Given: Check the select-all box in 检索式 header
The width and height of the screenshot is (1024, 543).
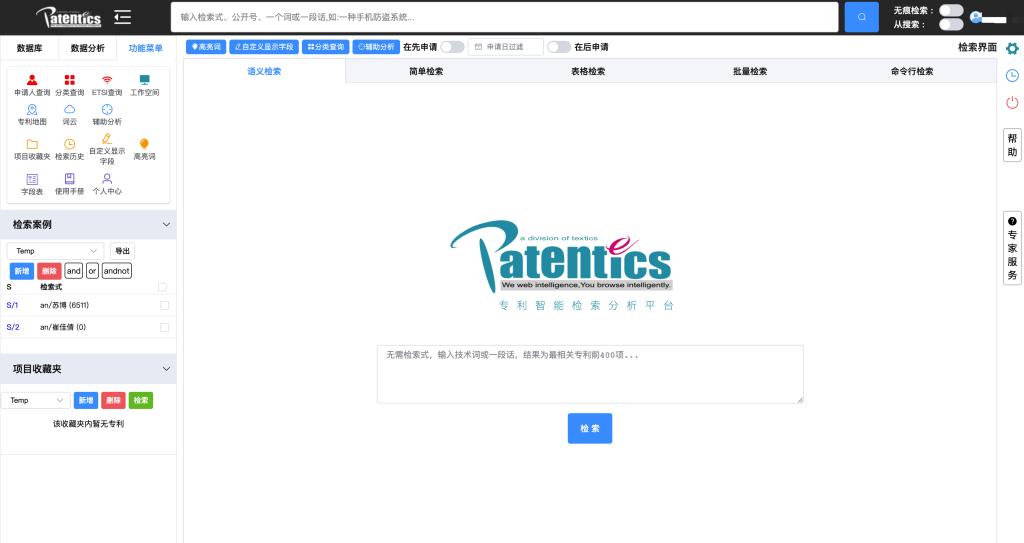Looking at the screenshot, I should pos(162,287).
